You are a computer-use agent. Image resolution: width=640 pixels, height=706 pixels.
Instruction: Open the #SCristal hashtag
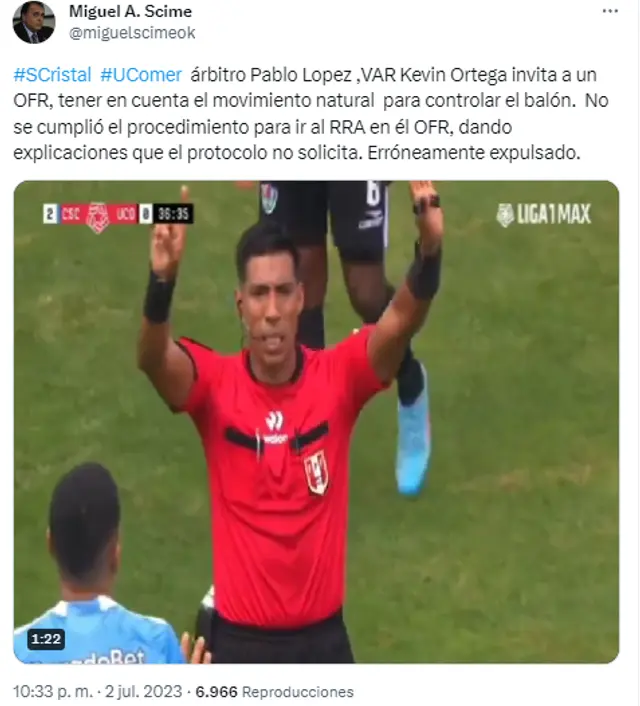pos(52,75)
